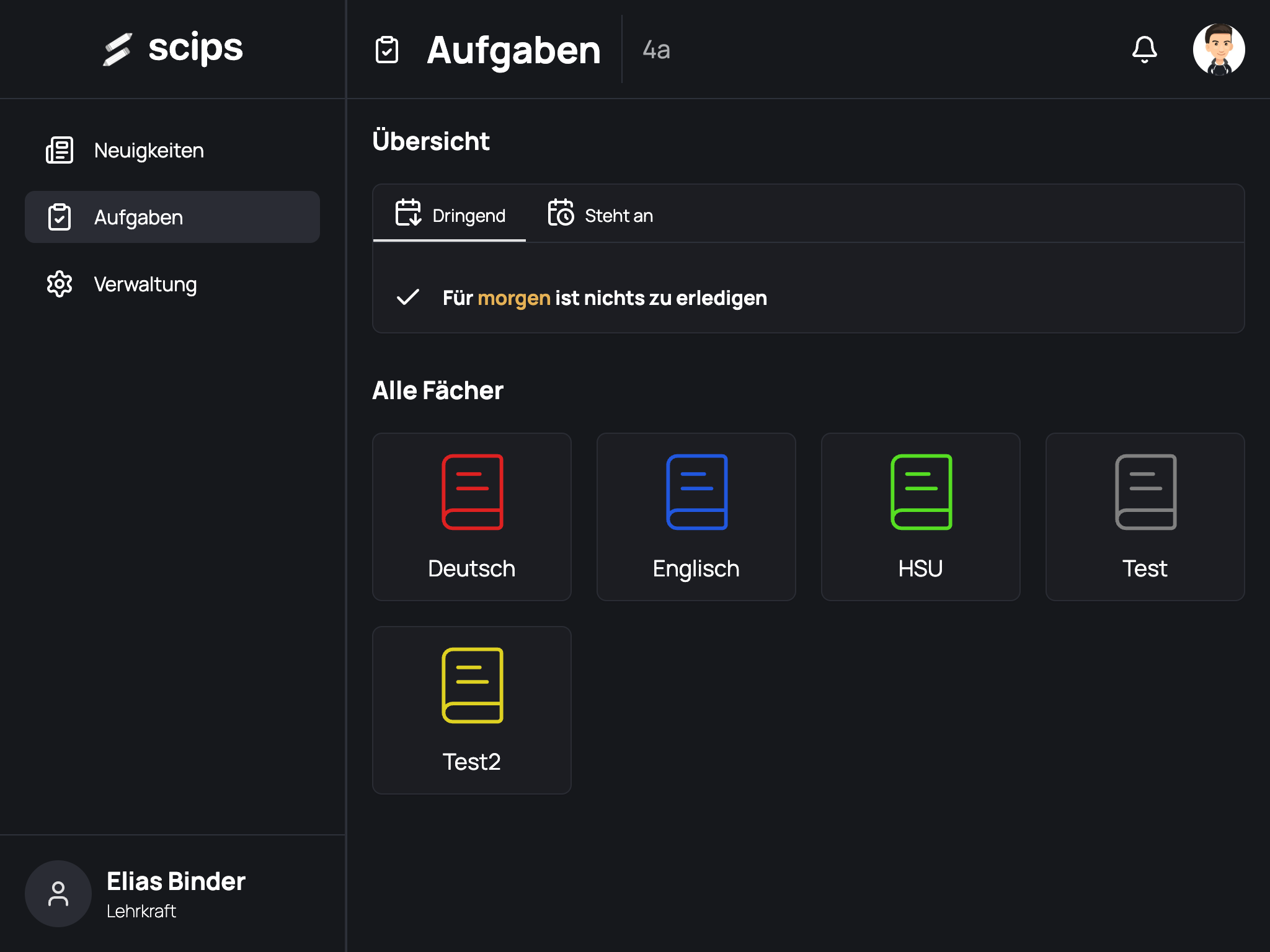The width and height of the screenshot is (1270, 952).
Task: Click the clock calendar icon beside Steht an
Action: coord(561,214)
